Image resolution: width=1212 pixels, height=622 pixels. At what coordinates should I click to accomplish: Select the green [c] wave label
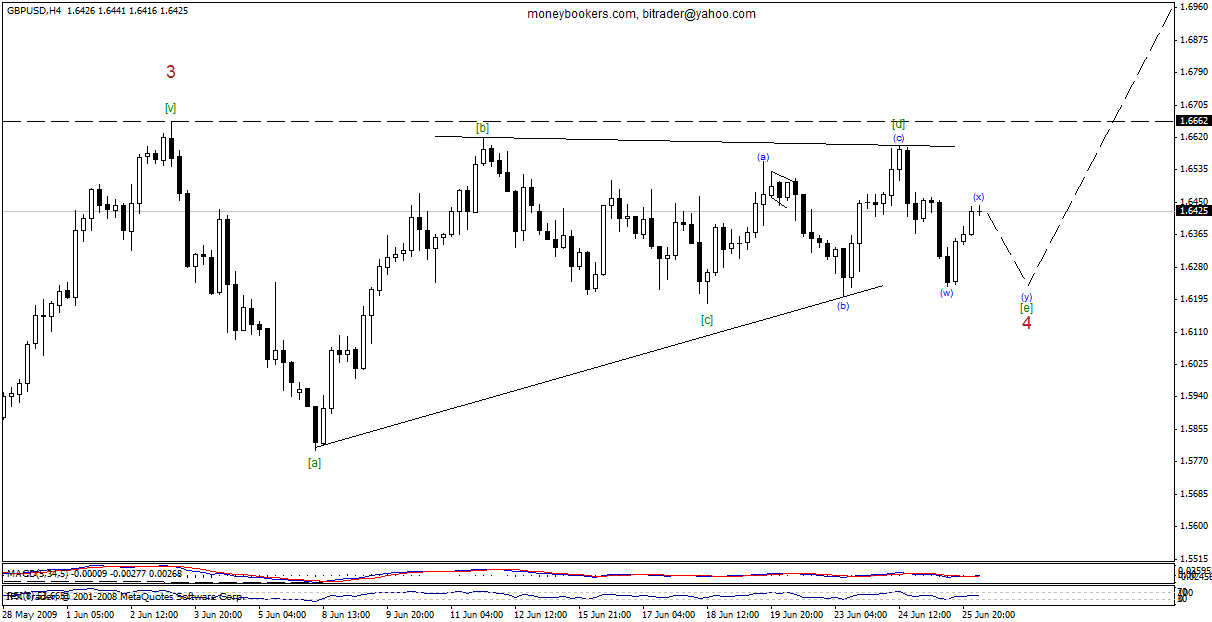point(707,320)
